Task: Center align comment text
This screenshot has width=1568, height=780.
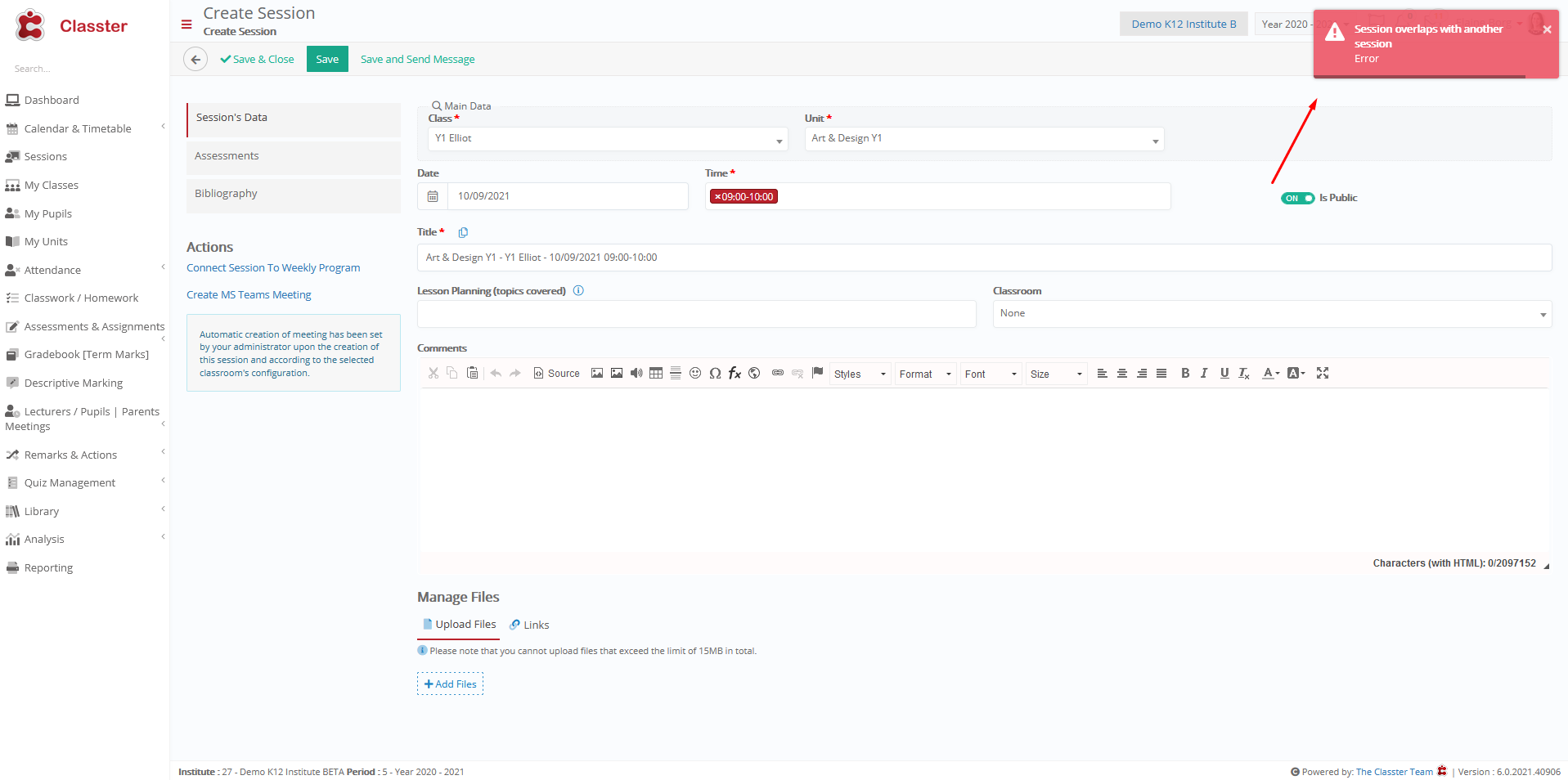Action: point(1122,373)
